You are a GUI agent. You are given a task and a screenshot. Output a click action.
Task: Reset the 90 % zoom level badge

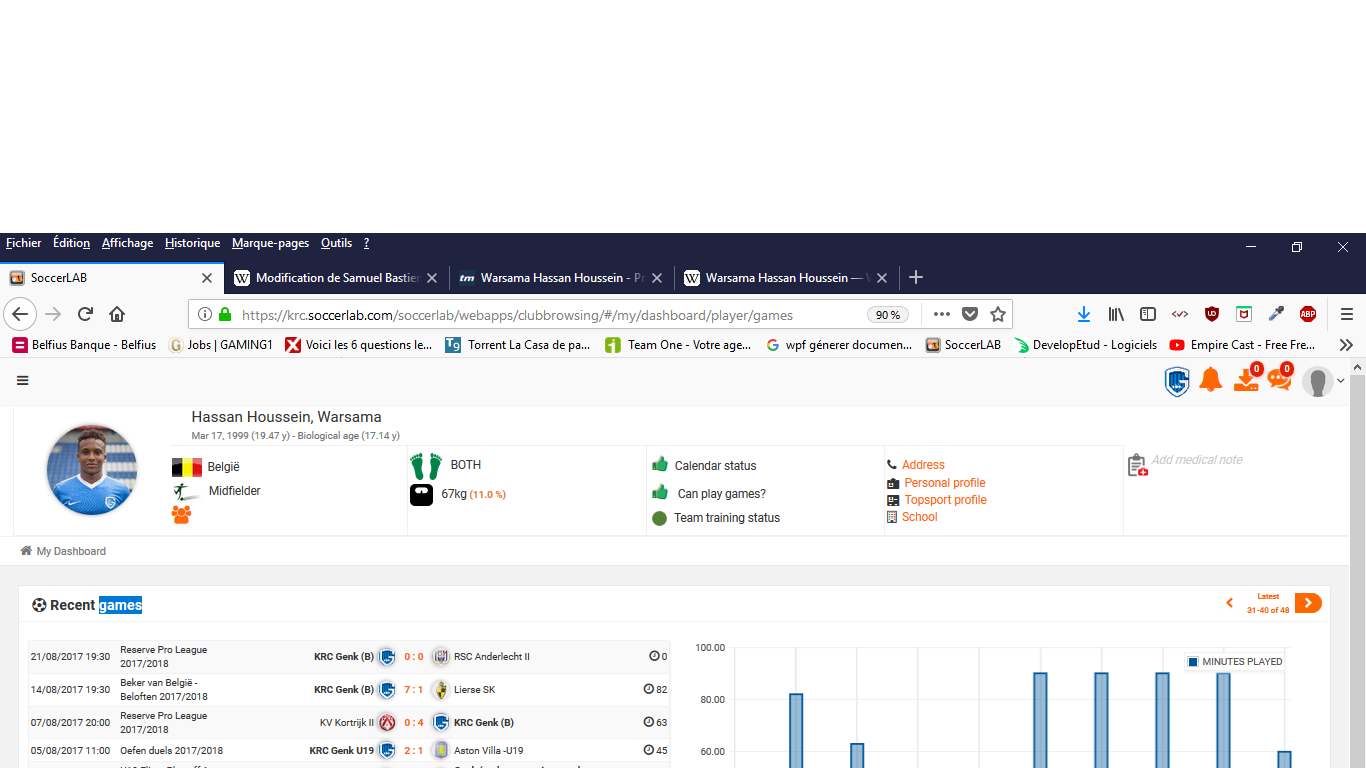888,315
